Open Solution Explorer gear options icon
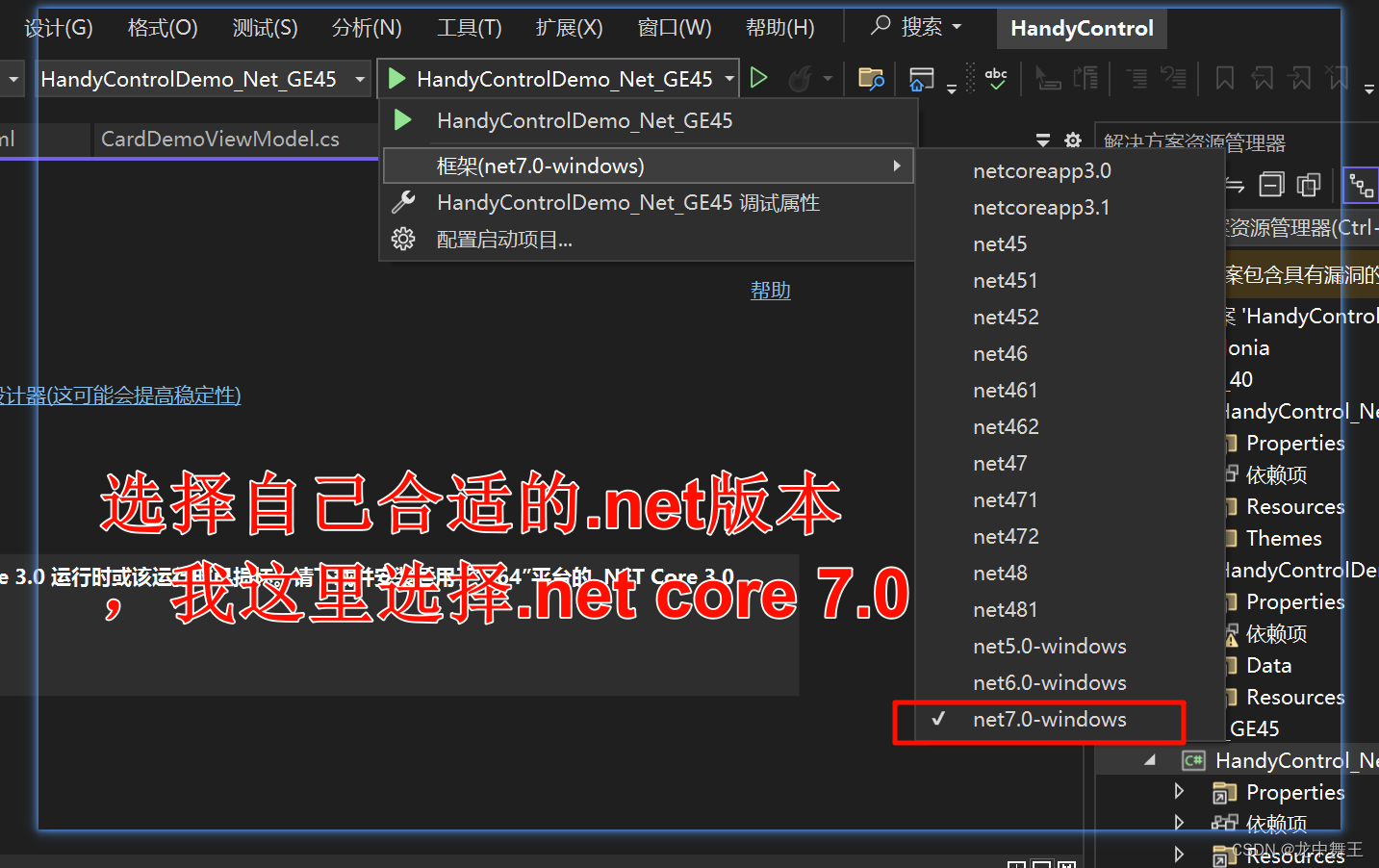The height and width of the screenshot is (868, 1379). point(1073,140)
